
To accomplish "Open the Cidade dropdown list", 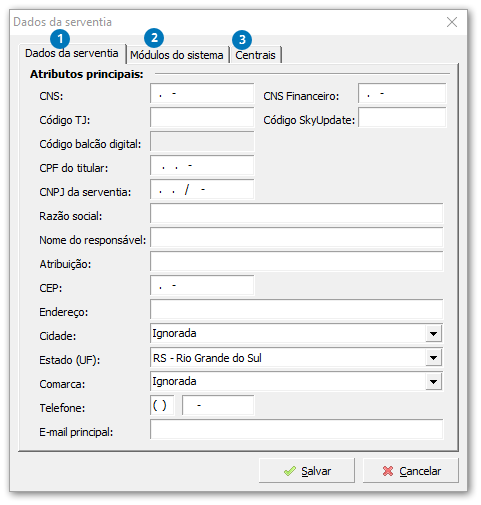I will point(433,334).
